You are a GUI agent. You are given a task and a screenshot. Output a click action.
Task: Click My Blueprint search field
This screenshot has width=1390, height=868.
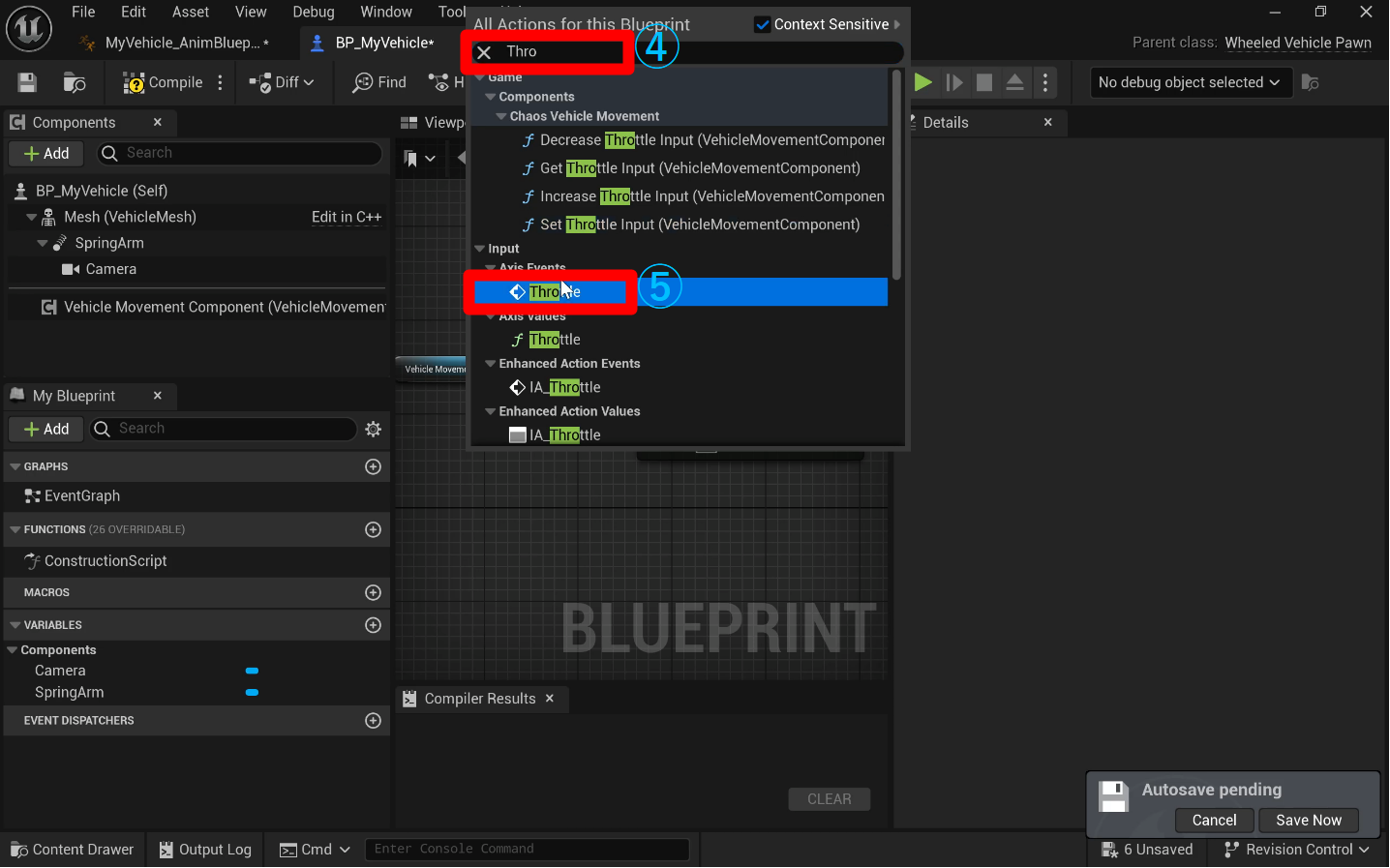pos(223,429)
